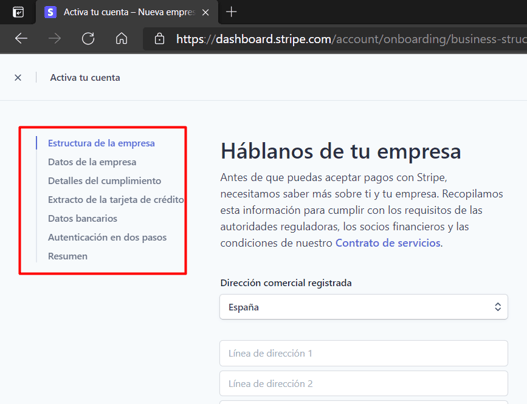The width and height of the screenshot is (527, 404).
Task: Focus Línea de dirección 2 field
Action: click(364, 383)
